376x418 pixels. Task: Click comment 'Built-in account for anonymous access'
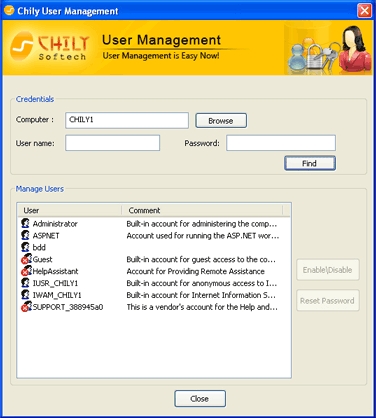pyautogui.click(x=201, y=283)
